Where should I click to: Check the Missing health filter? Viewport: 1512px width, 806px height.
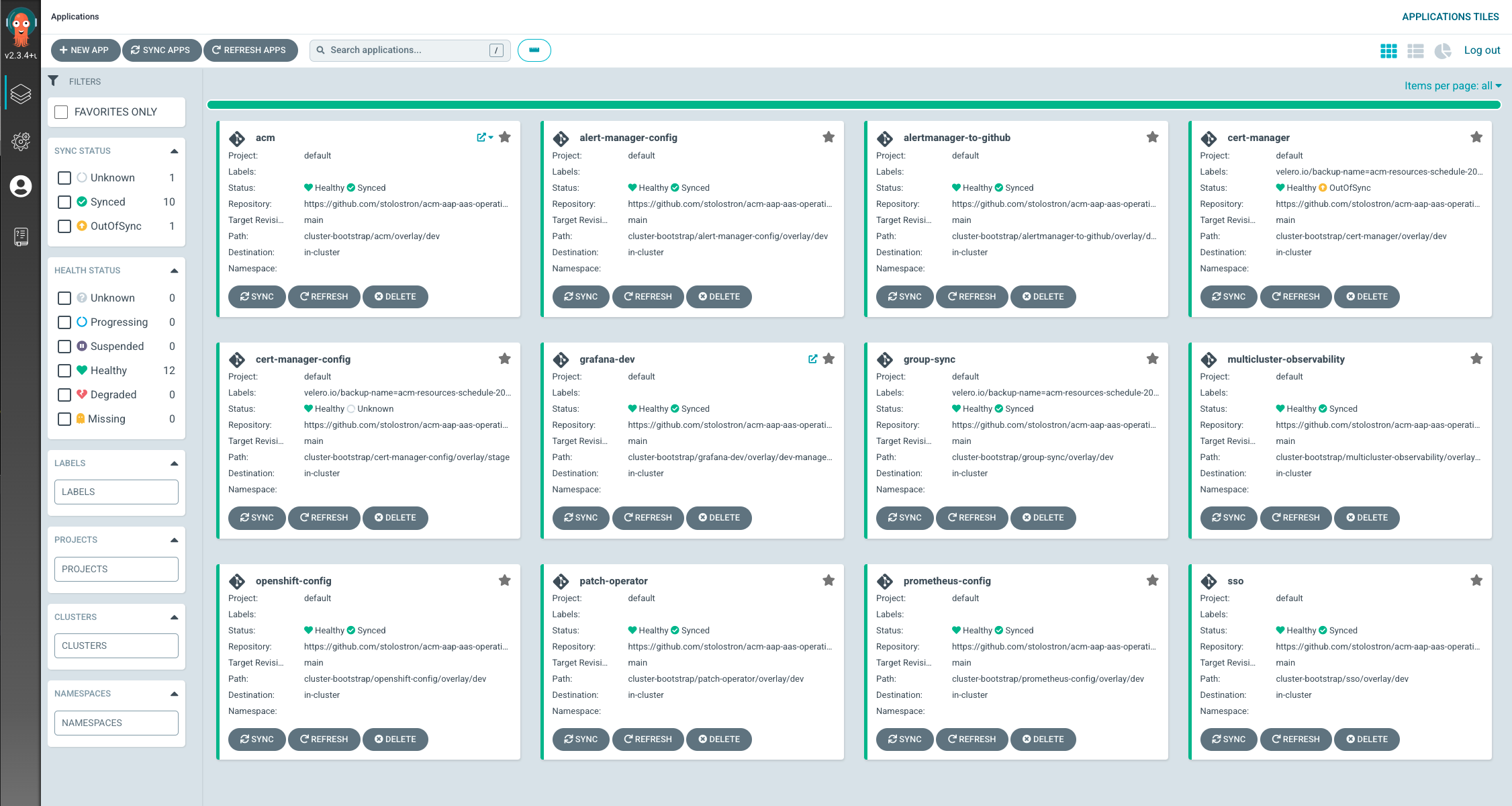64,419
